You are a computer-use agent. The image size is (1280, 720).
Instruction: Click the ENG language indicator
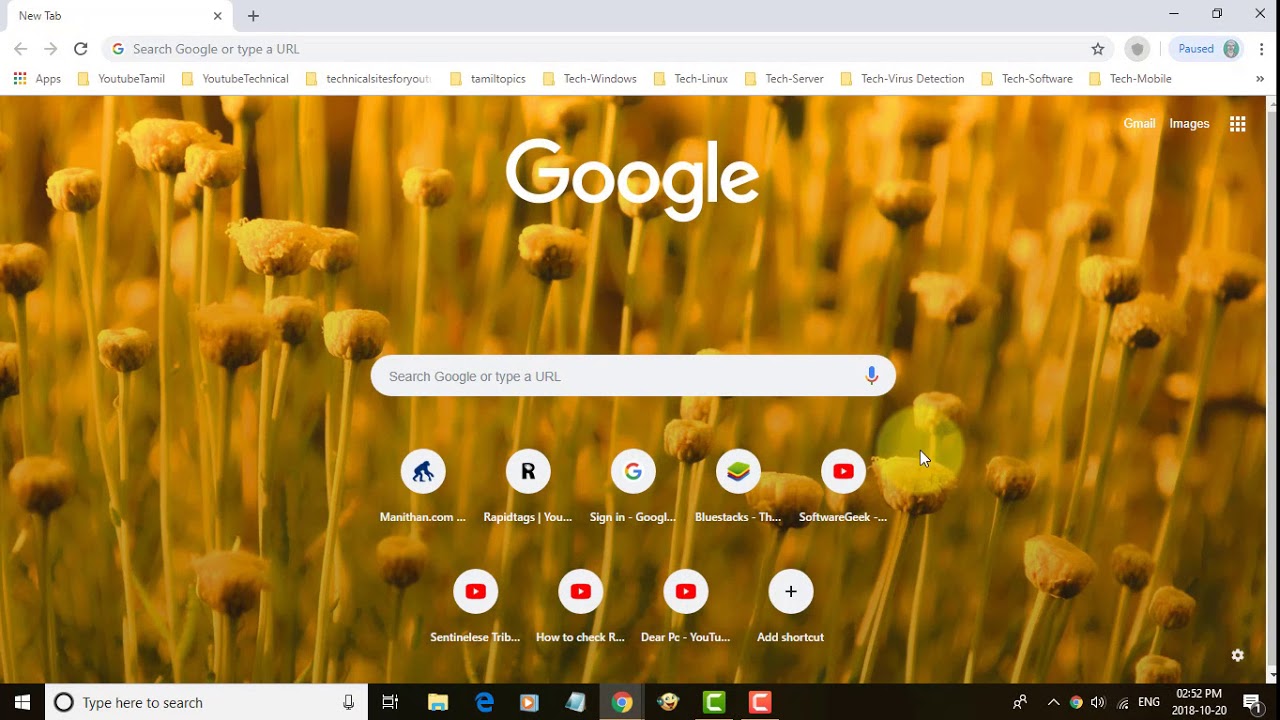(1149, 702)
